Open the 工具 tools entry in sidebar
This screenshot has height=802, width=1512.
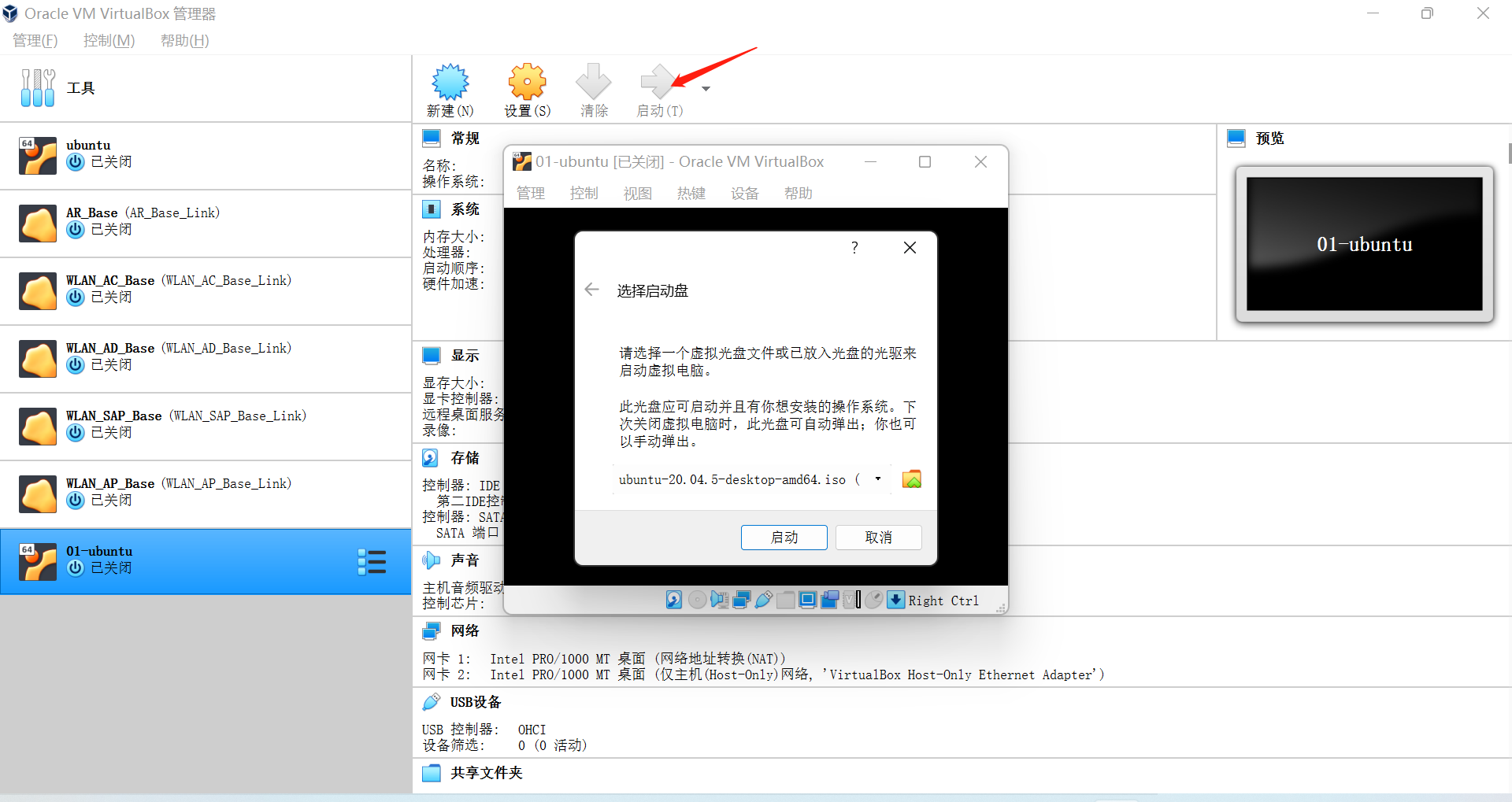point(205,88)
